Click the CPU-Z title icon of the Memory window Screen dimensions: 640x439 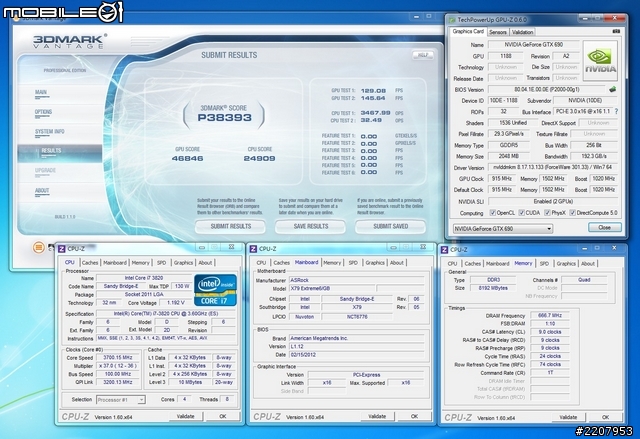click(x=444, y=249)
